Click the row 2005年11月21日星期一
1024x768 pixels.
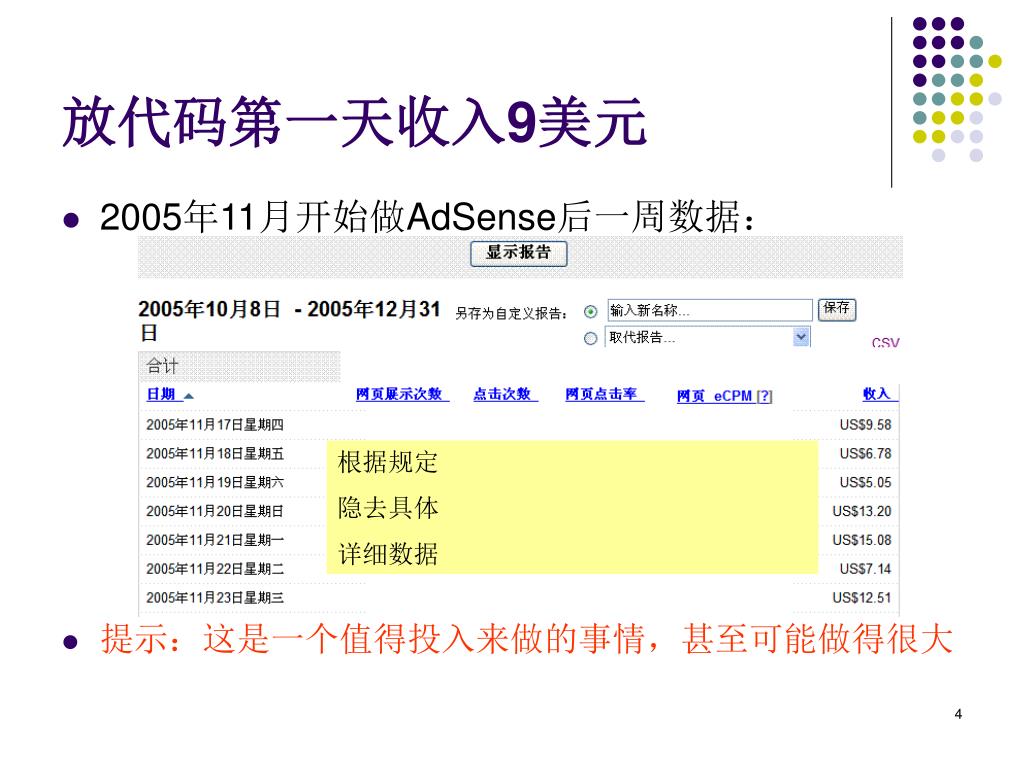[x=519, y=539]
